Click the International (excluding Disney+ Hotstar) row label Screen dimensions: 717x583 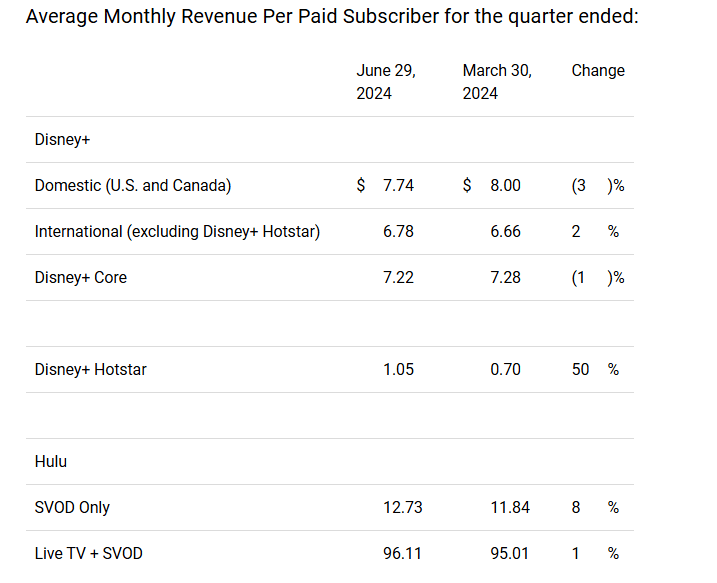click(177, 231)
